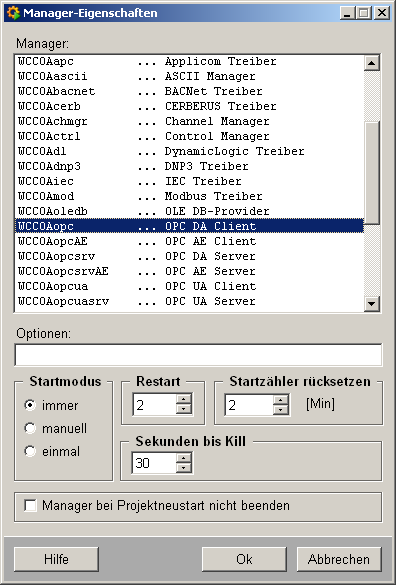
Task: Click the gear icon in the title bar
Action: click(13, 13)
